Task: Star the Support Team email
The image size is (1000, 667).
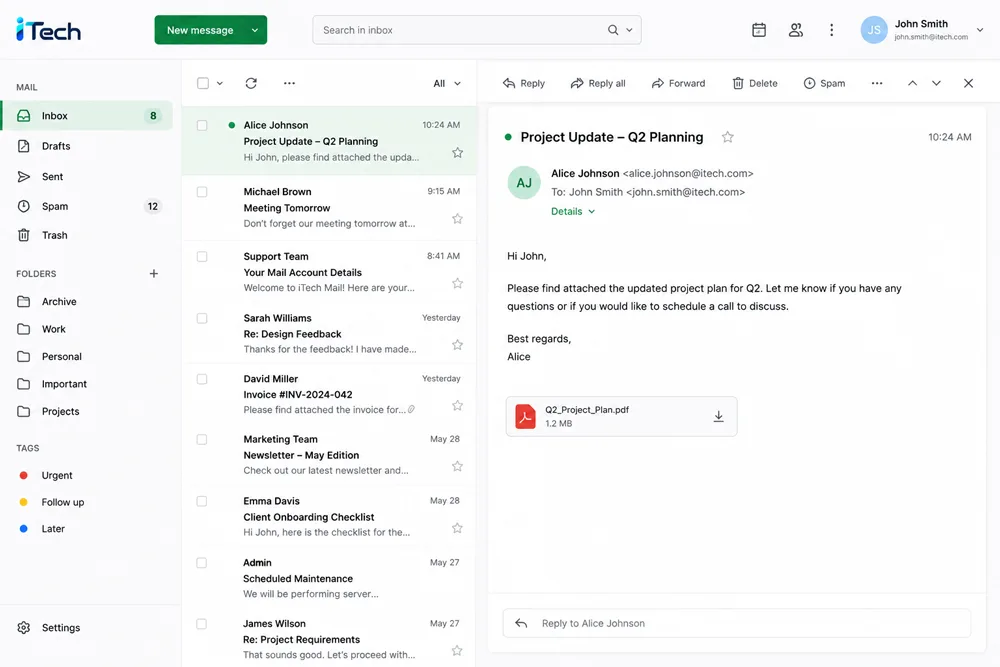Action: click(x=457, y=283)
